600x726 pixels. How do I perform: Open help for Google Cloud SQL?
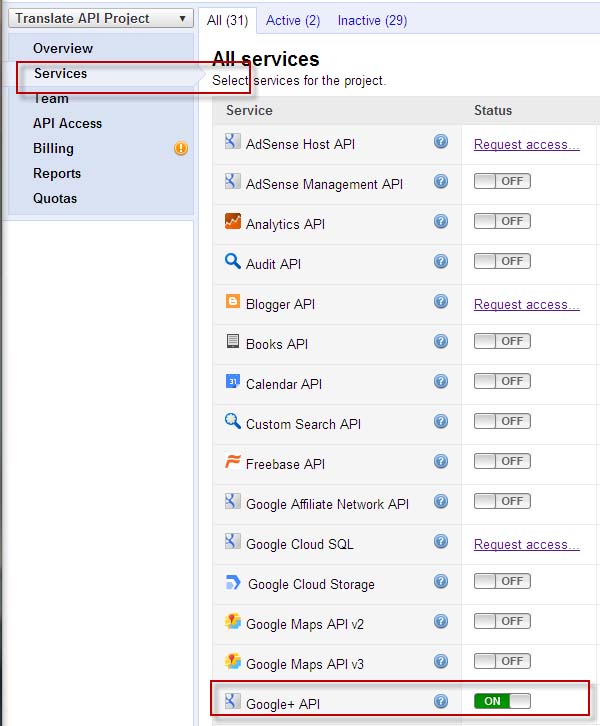[x=441, y=541]
